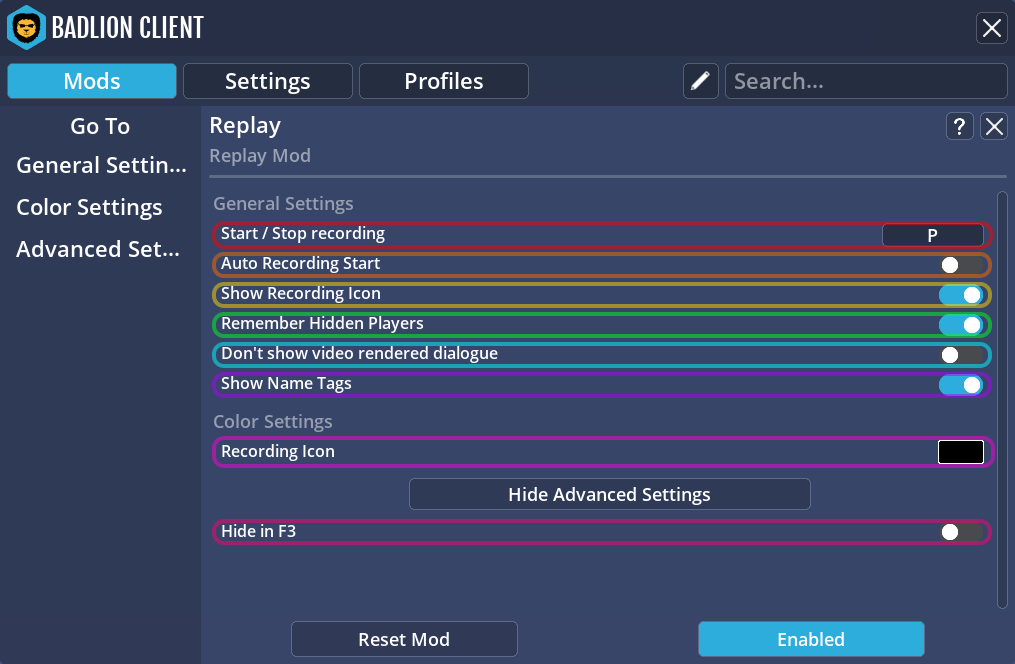The image size is (1015, 664).
Task: Disable Show Name Tags toggle
Action: click(961, 385)
